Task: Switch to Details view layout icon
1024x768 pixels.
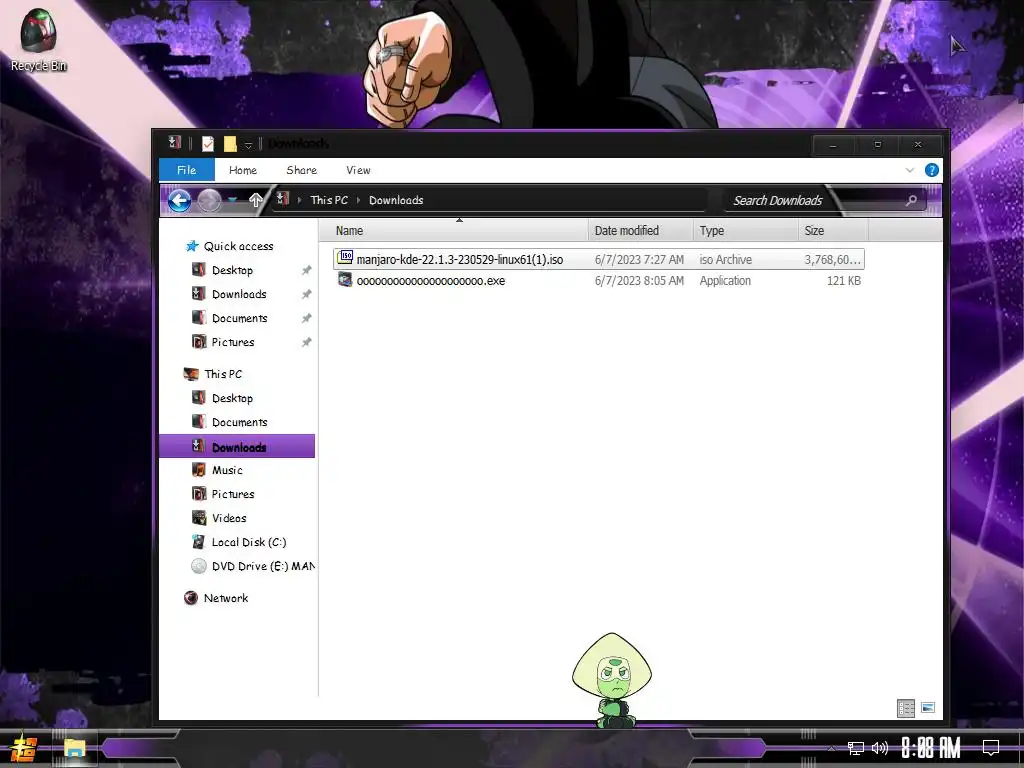Action: click(906, 708)
